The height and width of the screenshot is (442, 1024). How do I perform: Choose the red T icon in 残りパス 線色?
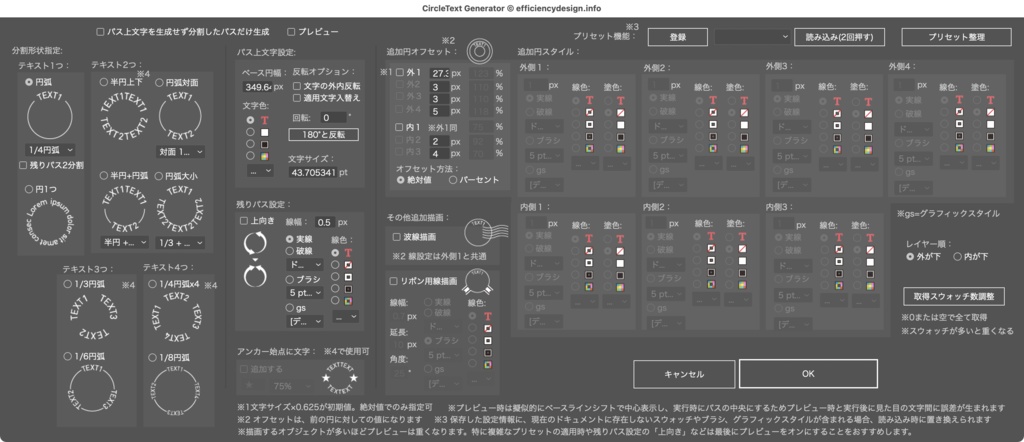click(x=349, y=252)
